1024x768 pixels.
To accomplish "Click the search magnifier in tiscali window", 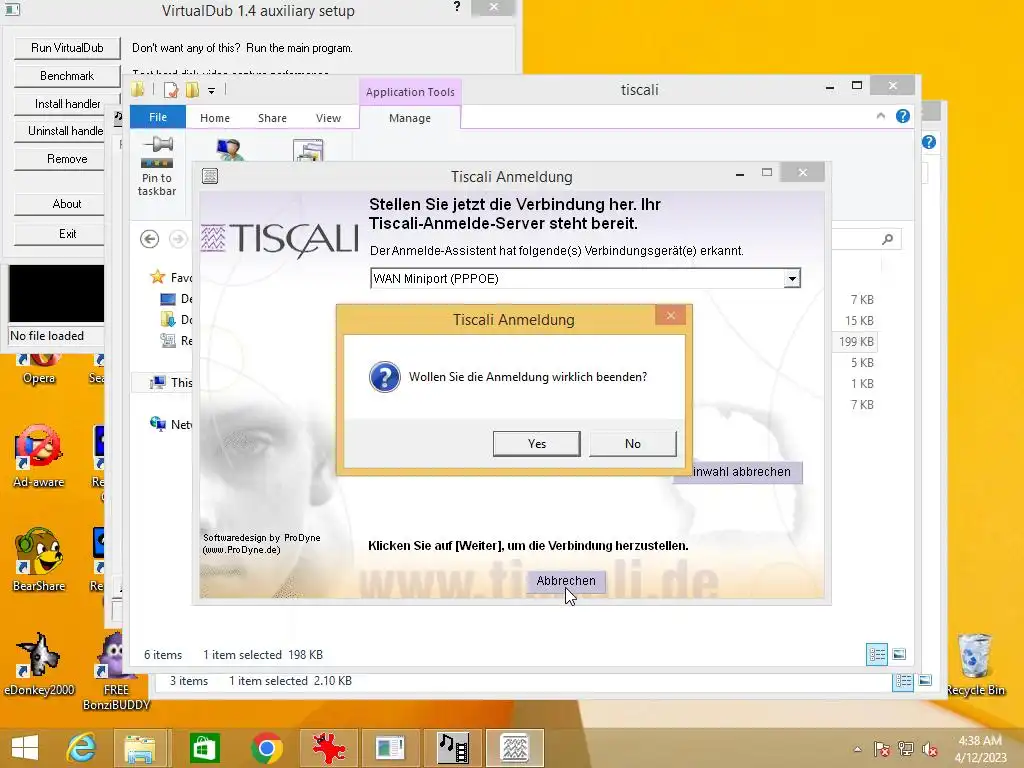I will [x=887, y=239].
